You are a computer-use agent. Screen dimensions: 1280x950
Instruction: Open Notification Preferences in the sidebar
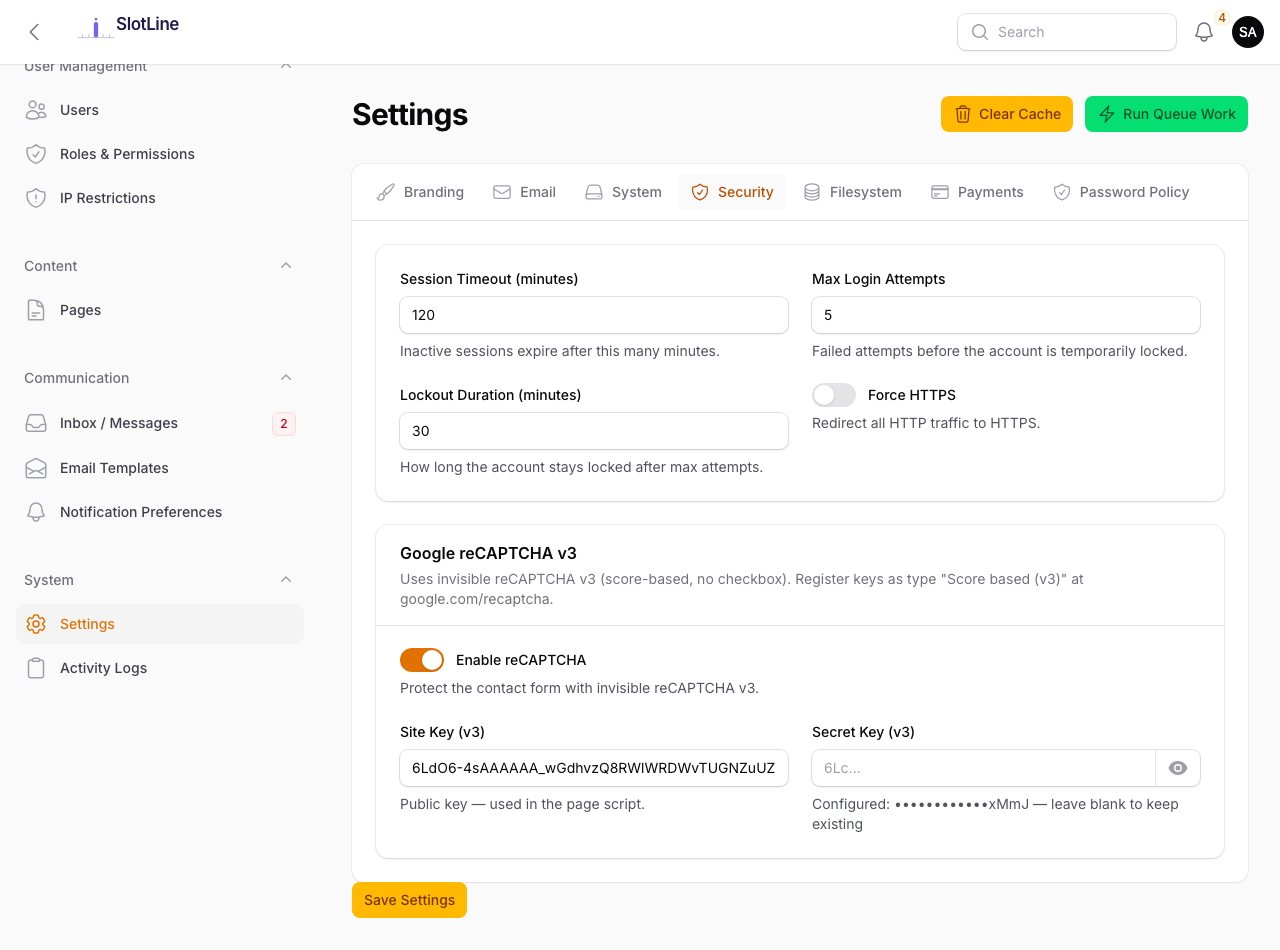point(160,512)
